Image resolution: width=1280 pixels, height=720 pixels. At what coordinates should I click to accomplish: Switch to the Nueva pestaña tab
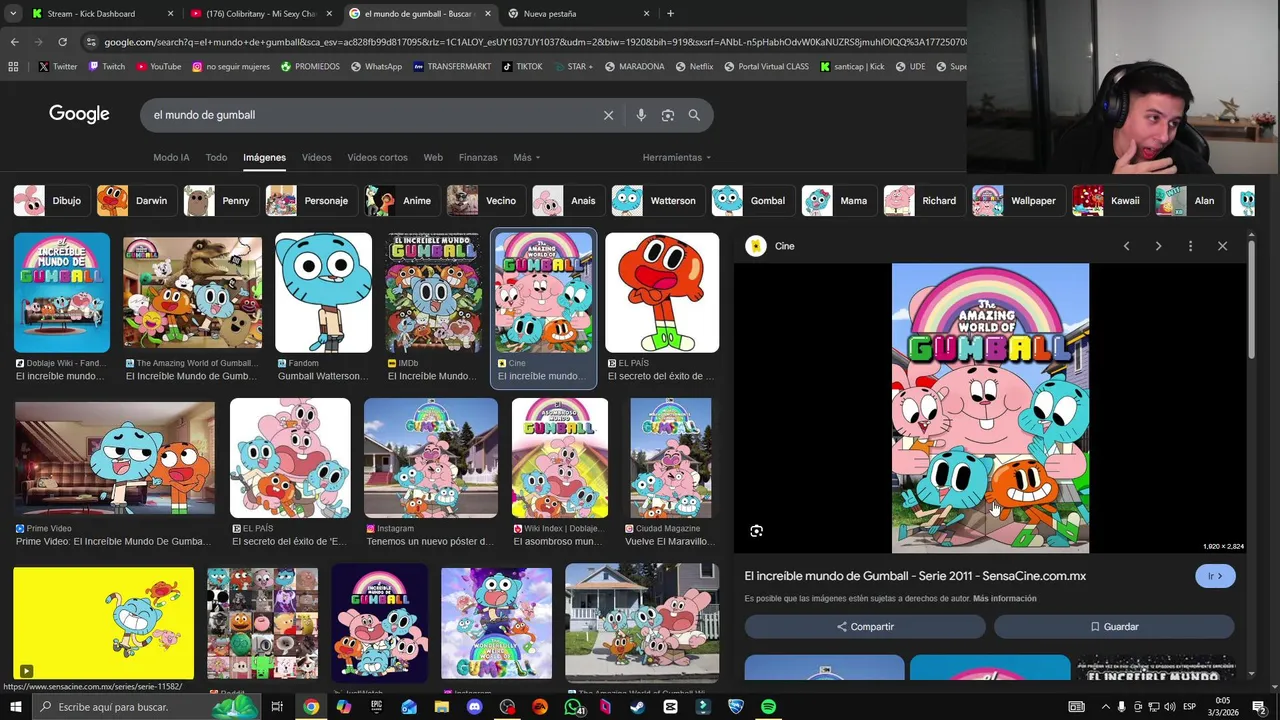[x=577, y=14]
